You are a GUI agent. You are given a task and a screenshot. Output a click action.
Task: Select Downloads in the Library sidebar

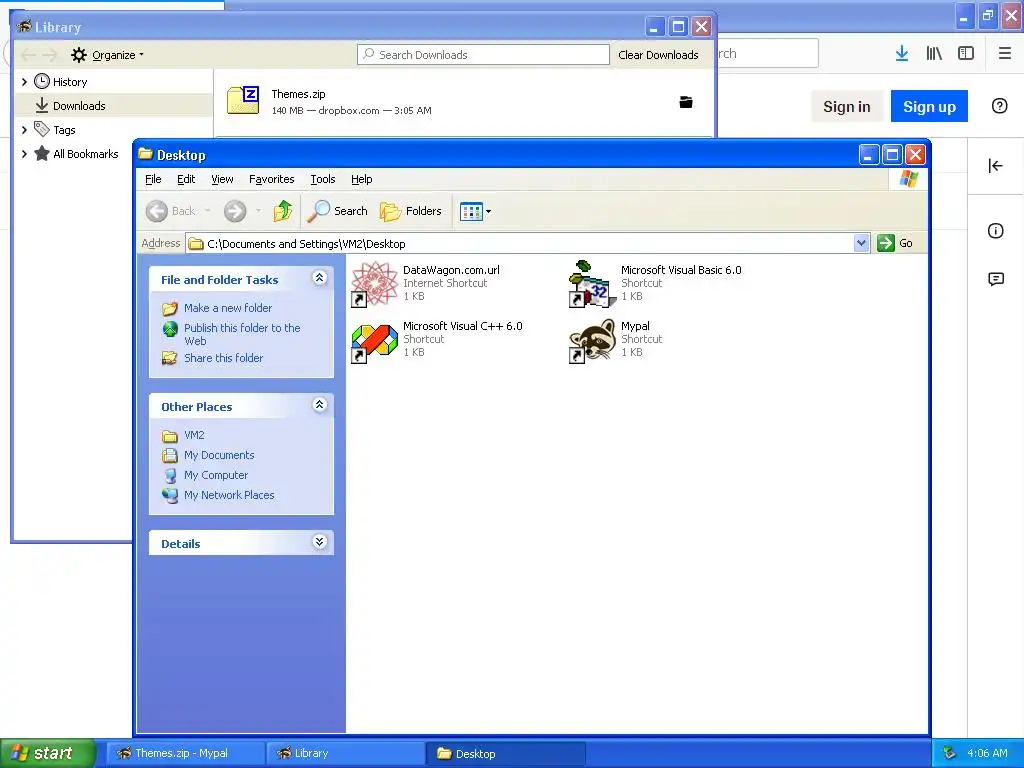[x=114, y=106]
